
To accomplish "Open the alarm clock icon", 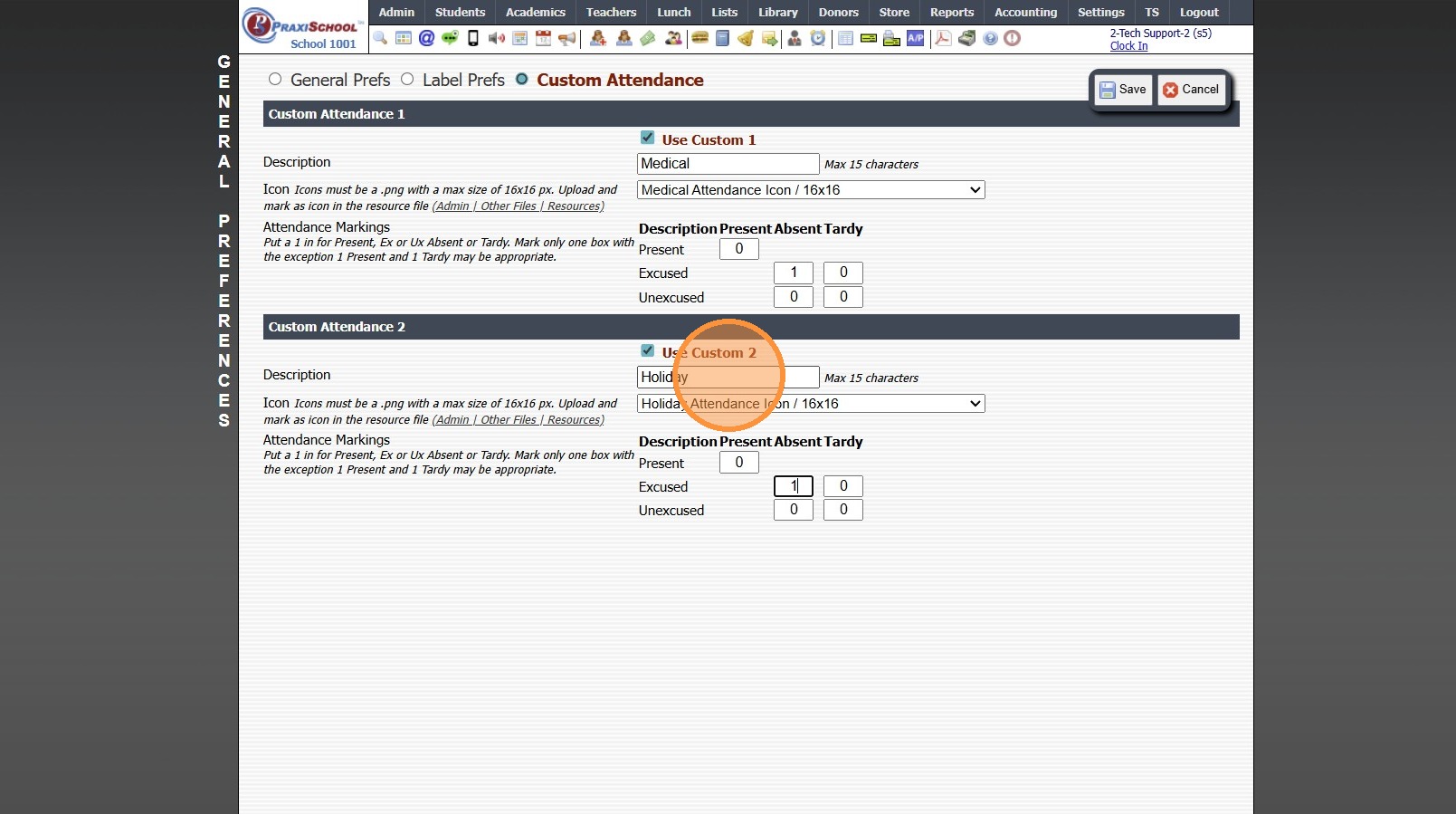I will [x=818, y=38].
